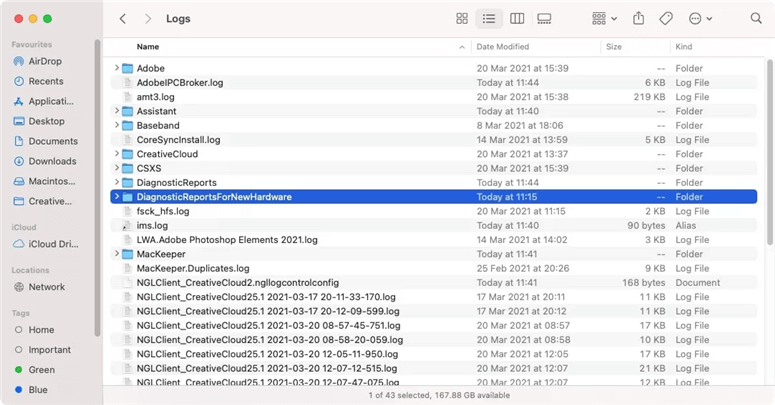
Task: Select the ims.log alias
Action: (x=433, y=225)
